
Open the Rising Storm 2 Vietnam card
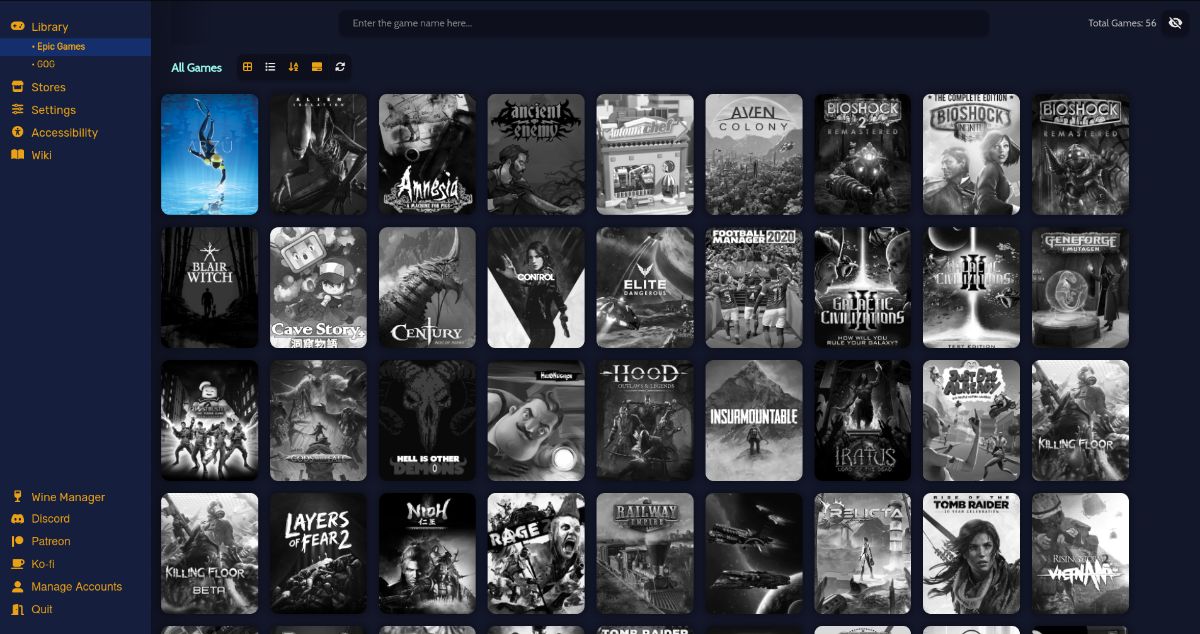[x=1081, y=553]
